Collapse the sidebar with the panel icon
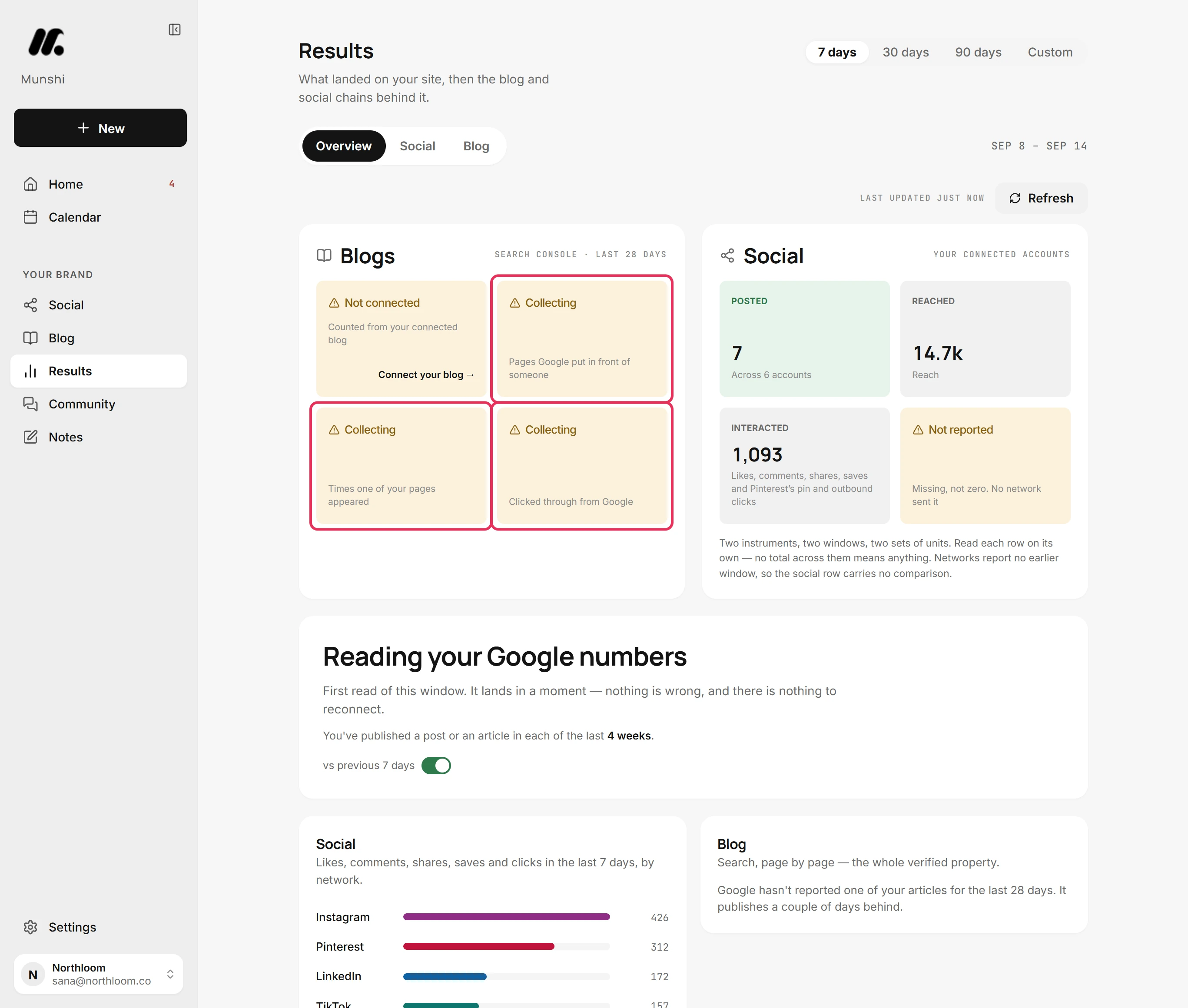This screenshot has width=1188, height=1008. 174,30
